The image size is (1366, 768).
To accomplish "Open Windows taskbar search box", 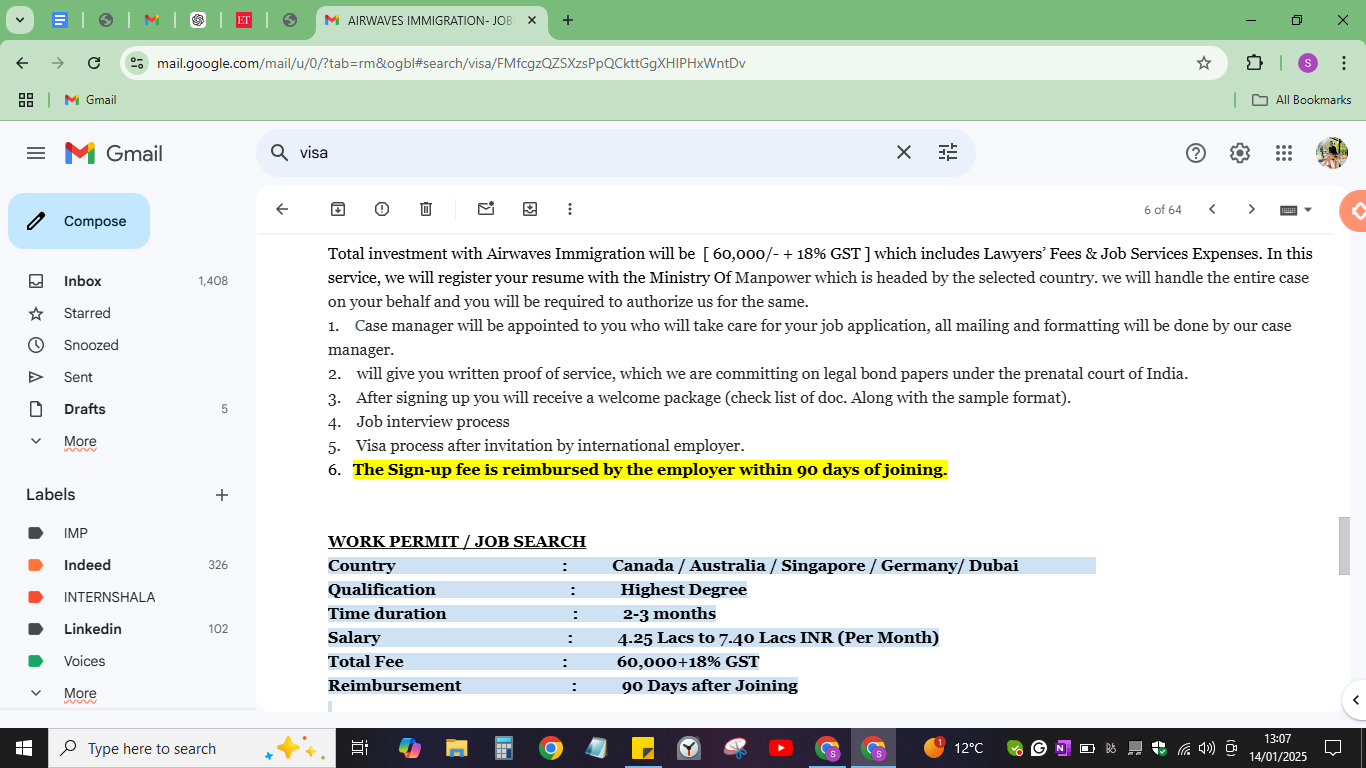I will point(190,748).
